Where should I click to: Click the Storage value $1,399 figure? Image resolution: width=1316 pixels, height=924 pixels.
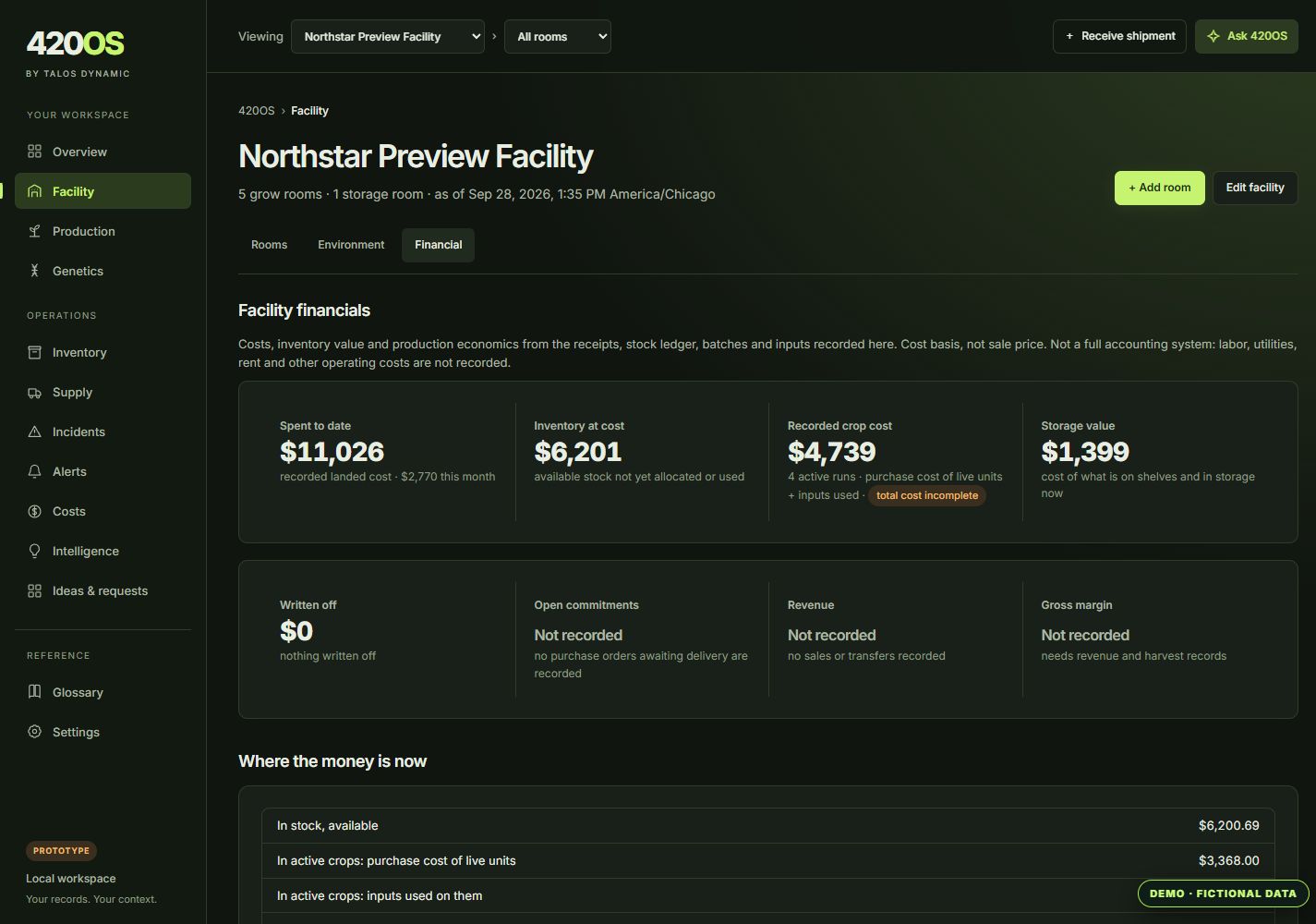pos(1084,452)
